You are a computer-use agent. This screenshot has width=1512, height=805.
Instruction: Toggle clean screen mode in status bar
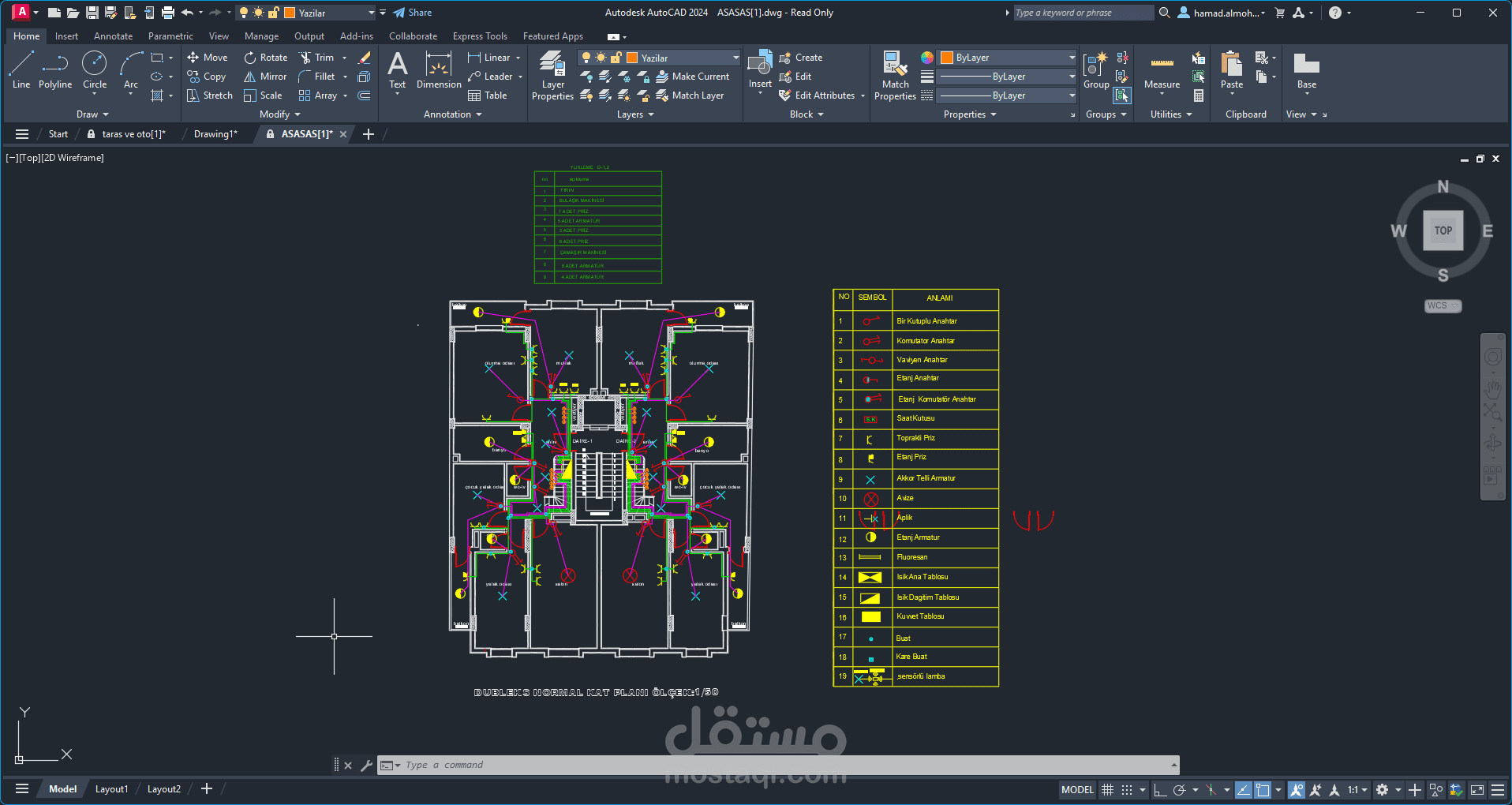1477,789
